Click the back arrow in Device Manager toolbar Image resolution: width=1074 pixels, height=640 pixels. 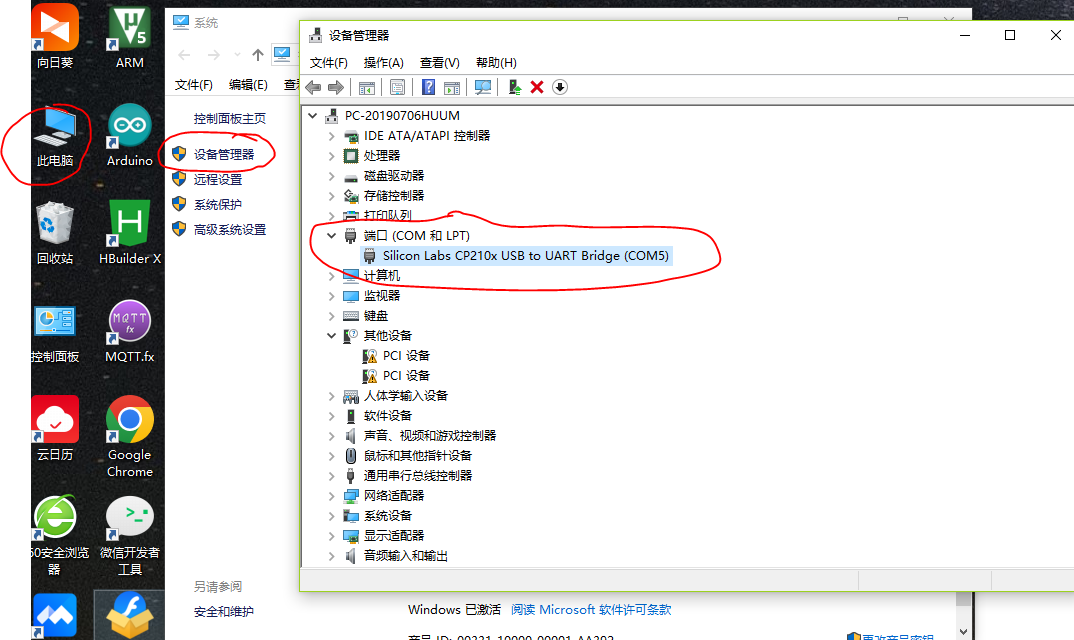coord(314,87)
